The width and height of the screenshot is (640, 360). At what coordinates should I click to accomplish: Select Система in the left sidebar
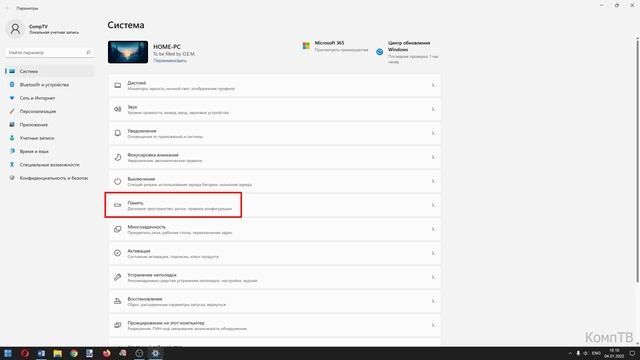(x=49, y=71)
